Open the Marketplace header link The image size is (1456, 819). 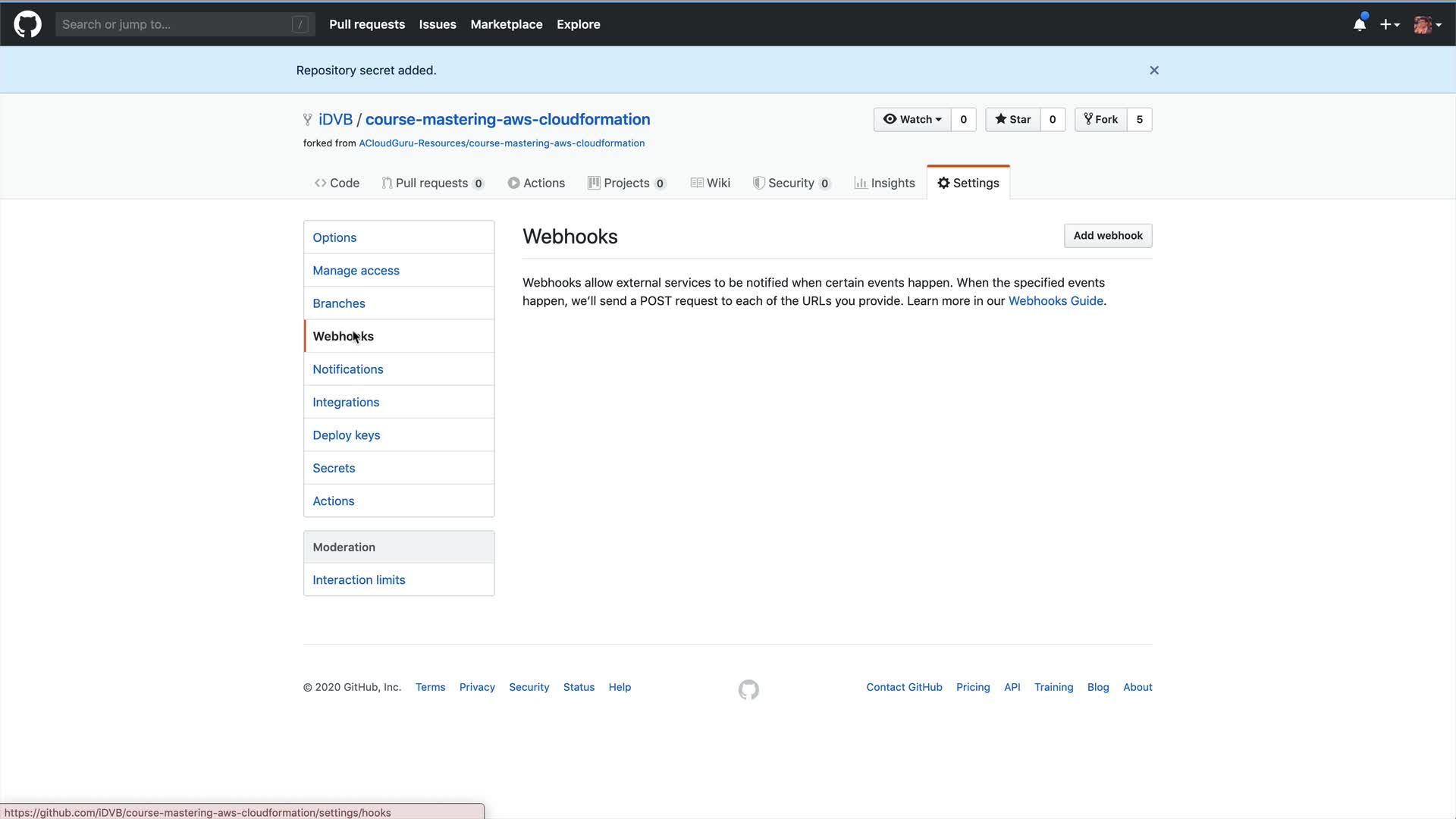tap(506, 24)
